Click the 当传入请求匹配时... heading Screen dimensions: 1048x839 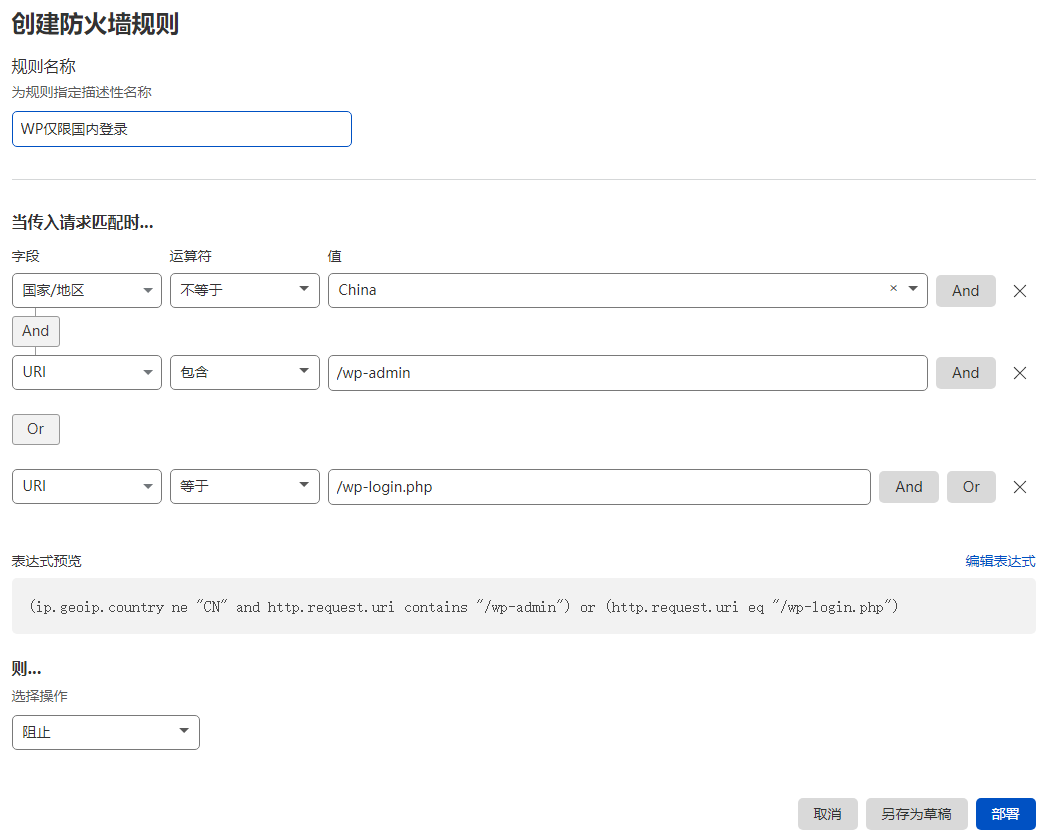[x=82, y=223]
